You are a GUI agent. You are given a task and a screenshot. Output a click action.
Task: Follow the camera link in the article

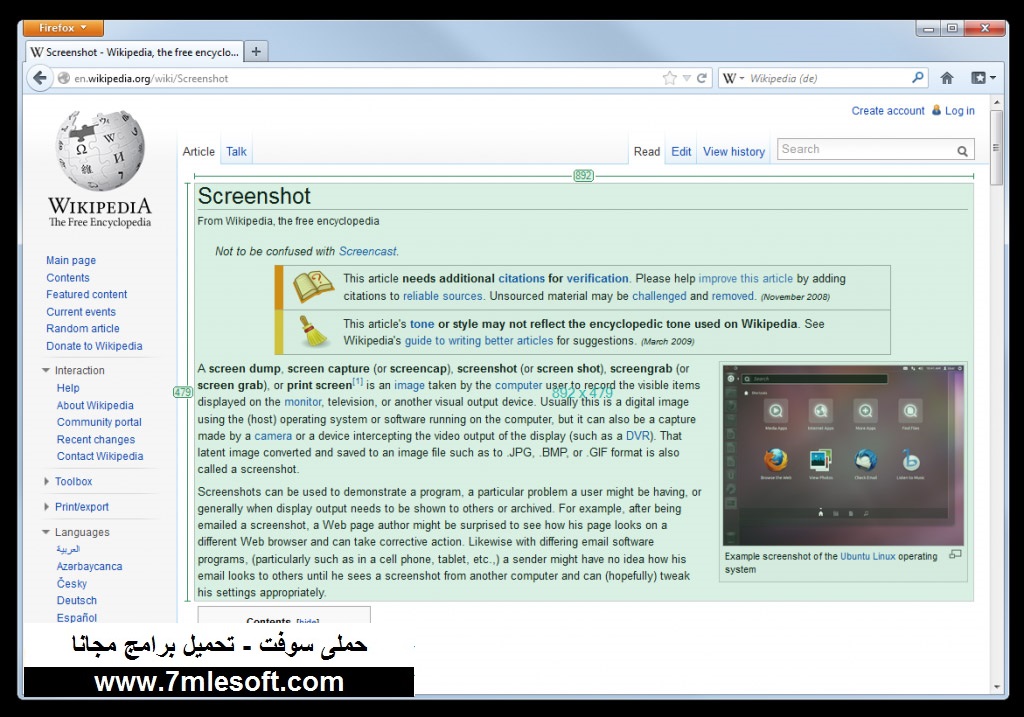pos(273,436)
